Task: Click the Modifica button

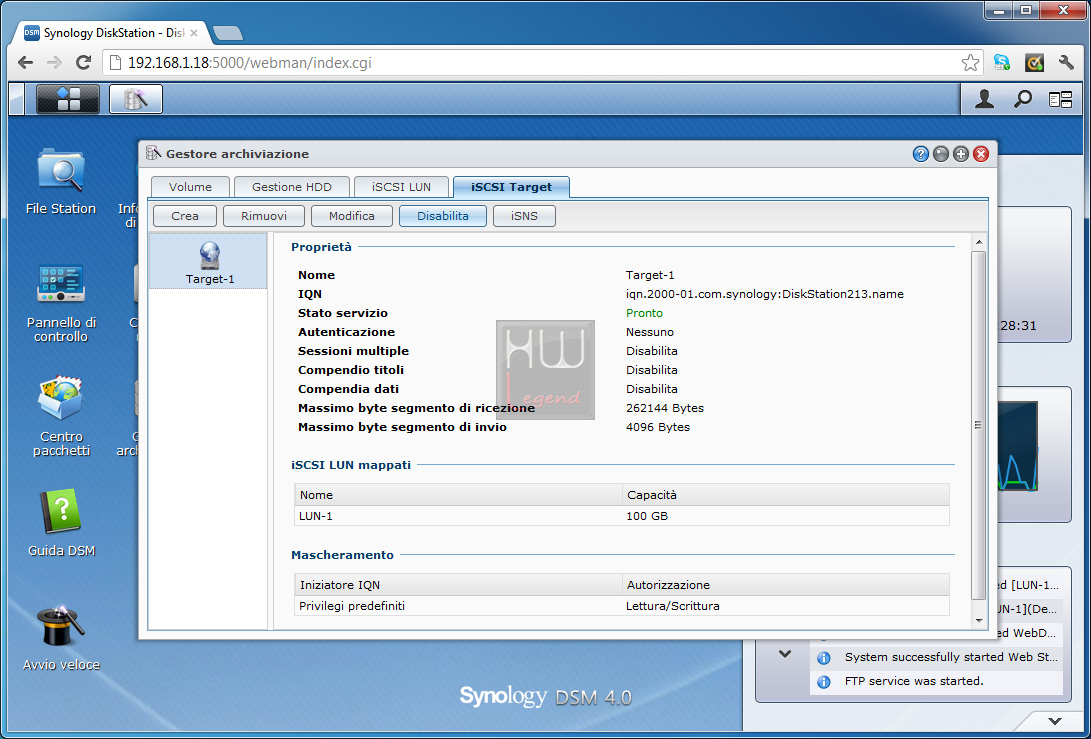Action: [x=351, y=216]
